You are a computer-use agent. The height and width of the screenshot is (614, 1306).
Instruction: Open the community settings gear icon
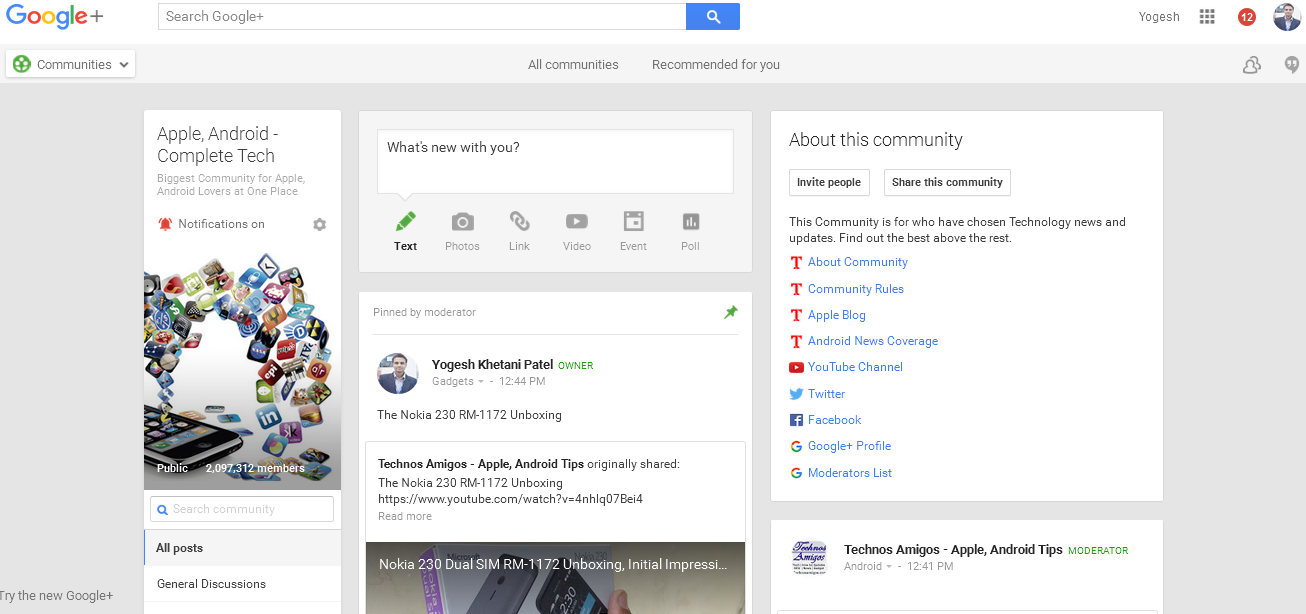320,225
